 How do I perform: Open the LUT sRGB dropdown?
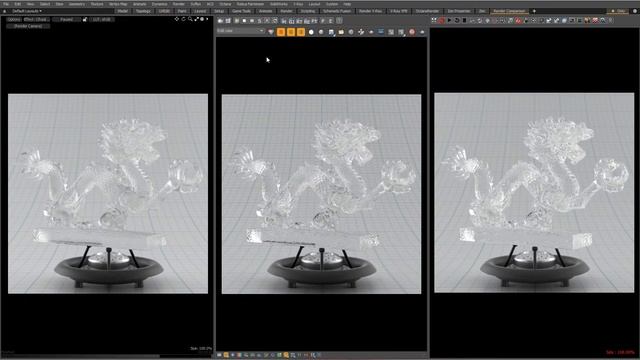coord(102,19)
